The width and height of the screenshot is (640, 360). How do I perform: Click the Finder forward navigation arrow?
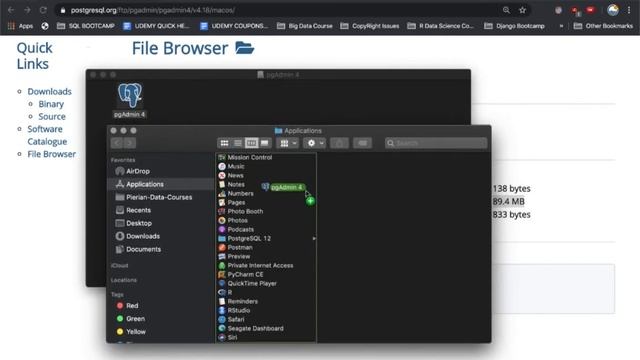(129, 143)
